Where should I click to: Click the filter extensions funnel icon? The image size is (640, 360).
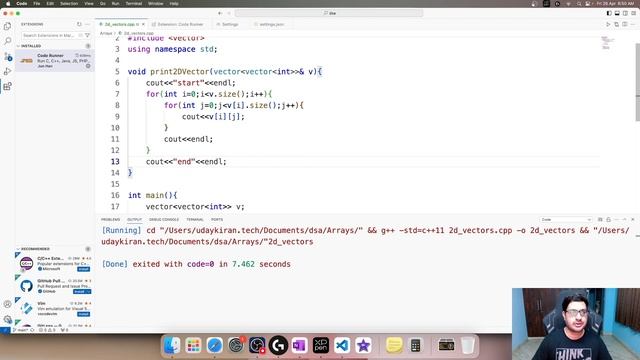click(87, 36)
